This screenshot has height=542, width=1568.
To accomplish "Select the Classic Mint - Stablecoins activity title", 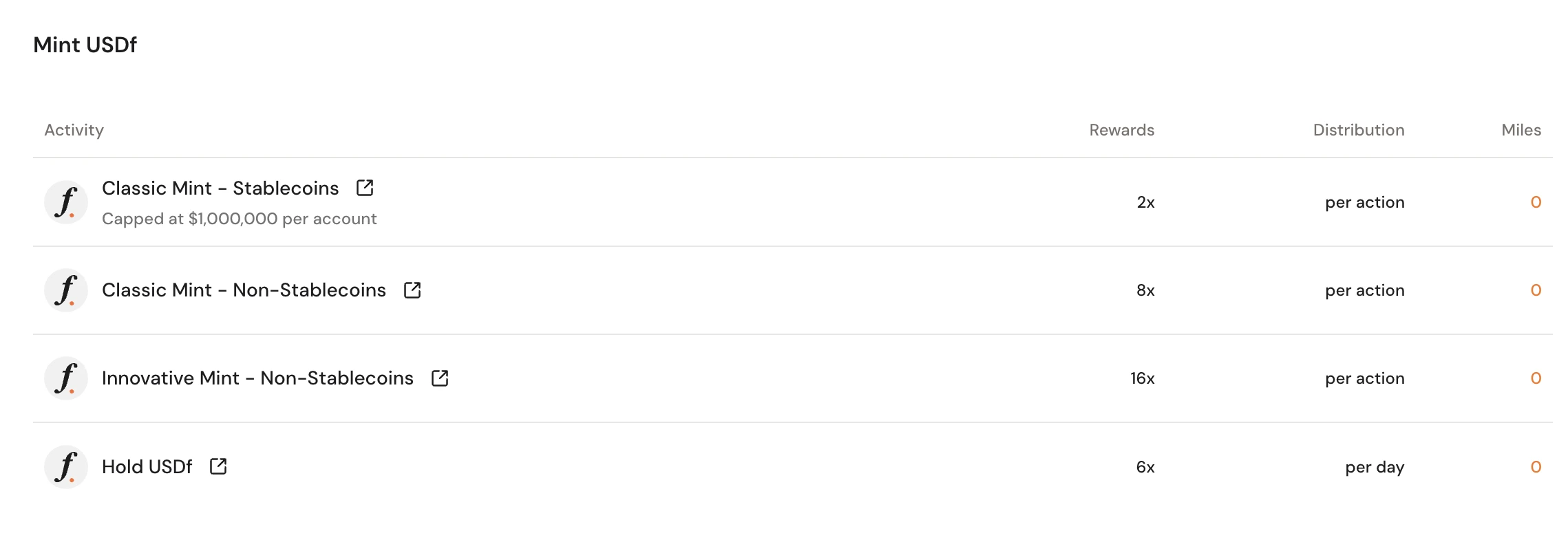I will coord(220,188).
